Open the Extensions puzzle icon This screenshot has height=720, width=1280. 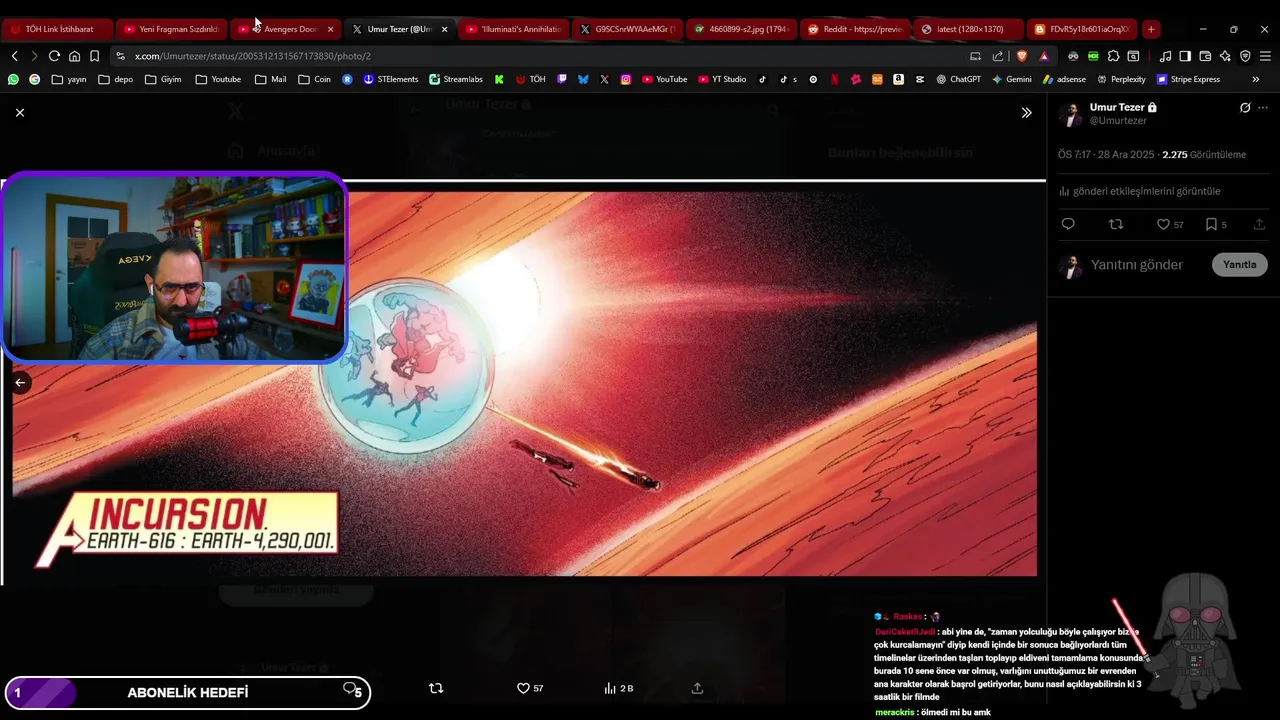1113,56
